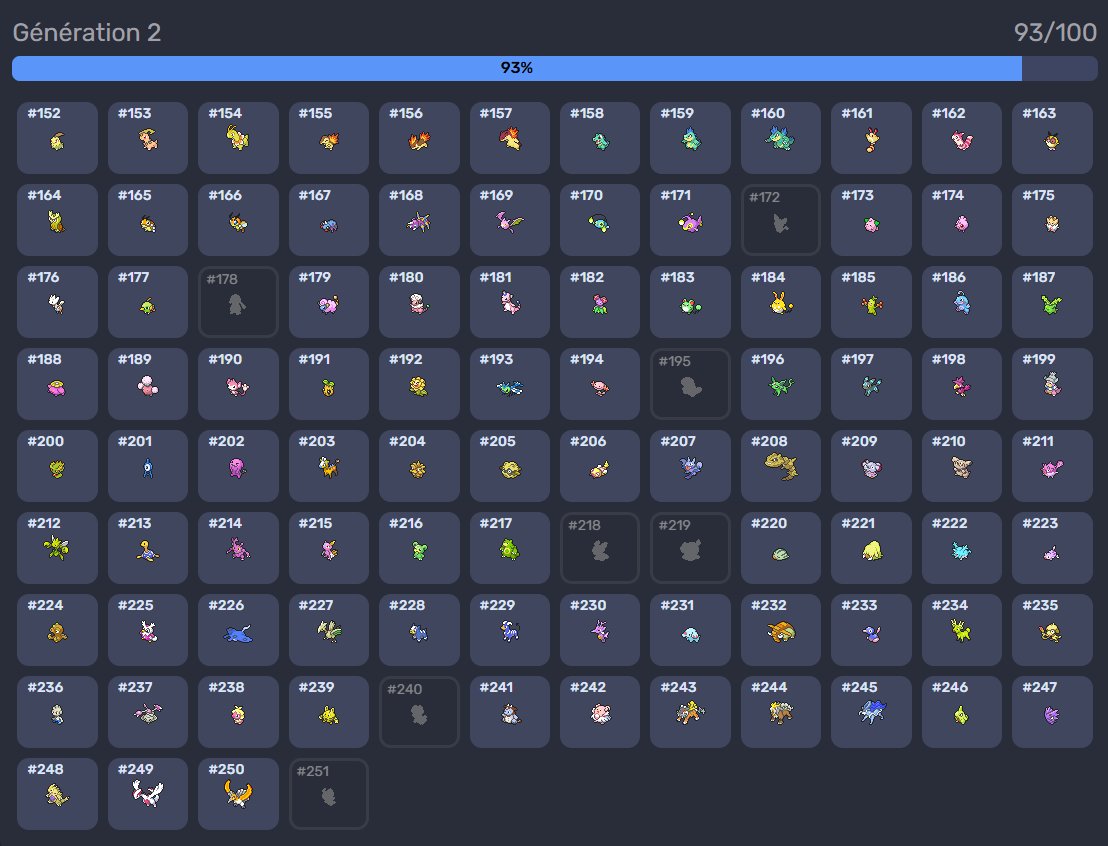Open the #235 Smeargle card
Image resolution: width=1108 pixels, height=846 pixels.
point(1052,630)
